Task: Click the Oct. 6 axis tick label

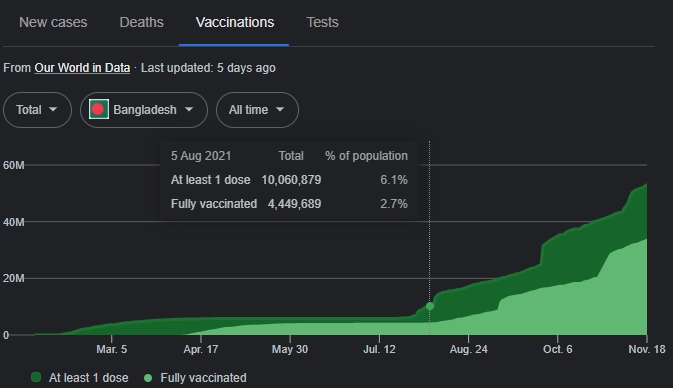Action: [558, 349]
